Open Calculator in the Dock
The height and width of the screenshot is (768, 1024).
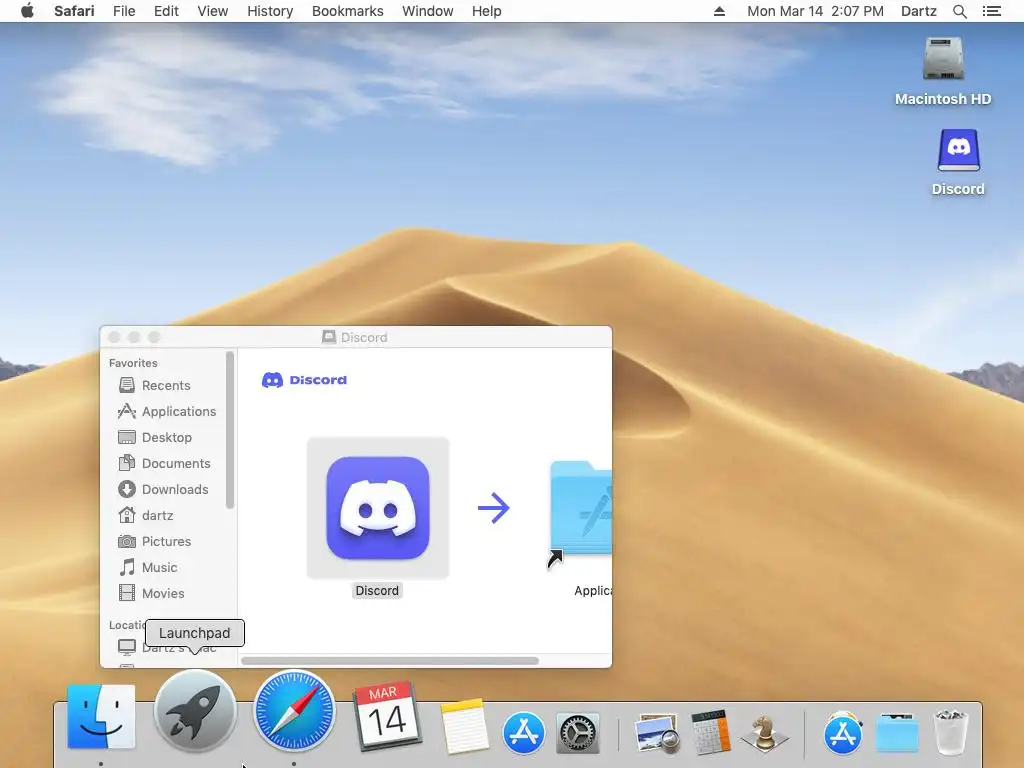click(x=711, y=731)
